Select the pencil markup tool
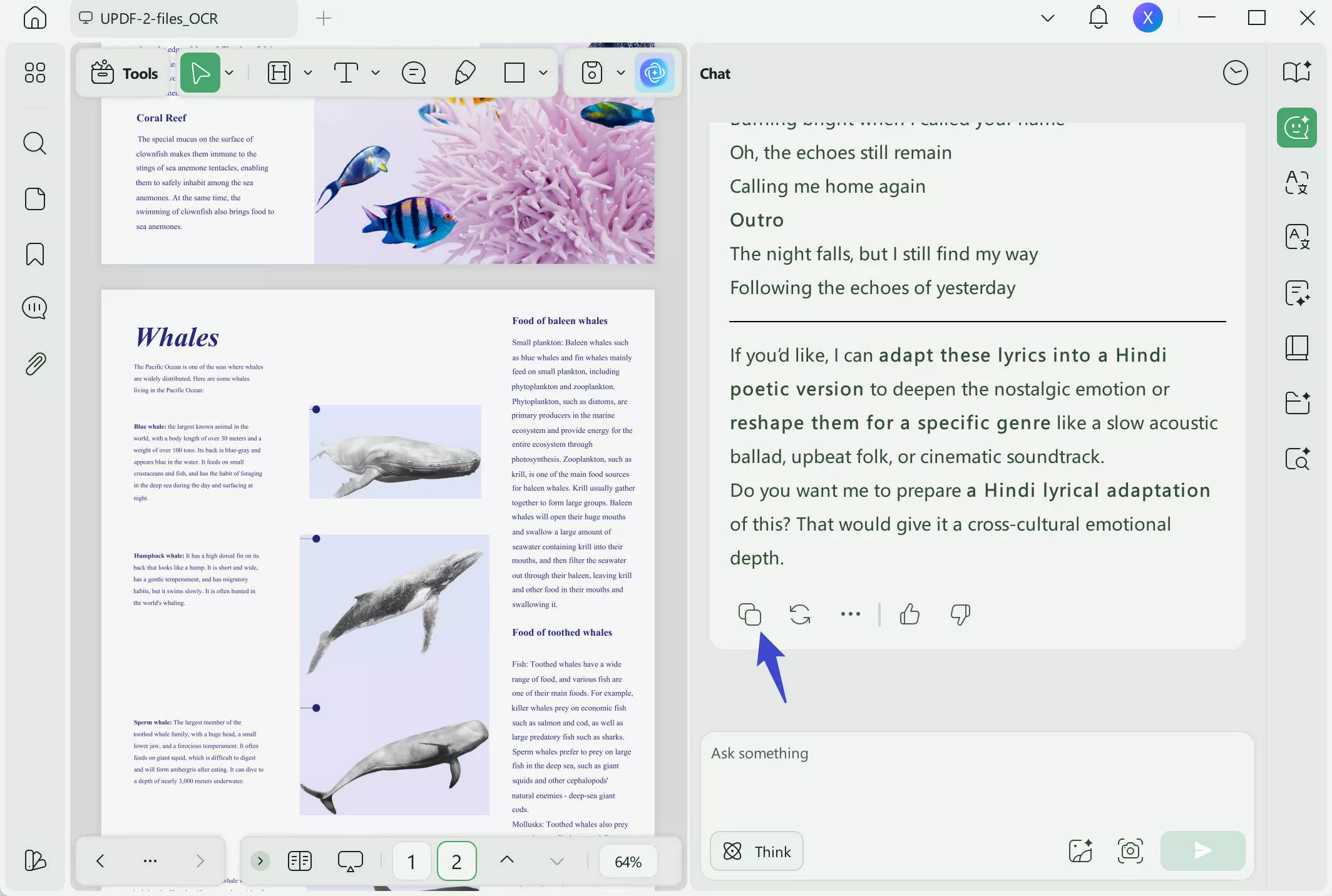The height and width of the screenshot is (896, 1332). point(464,73)
